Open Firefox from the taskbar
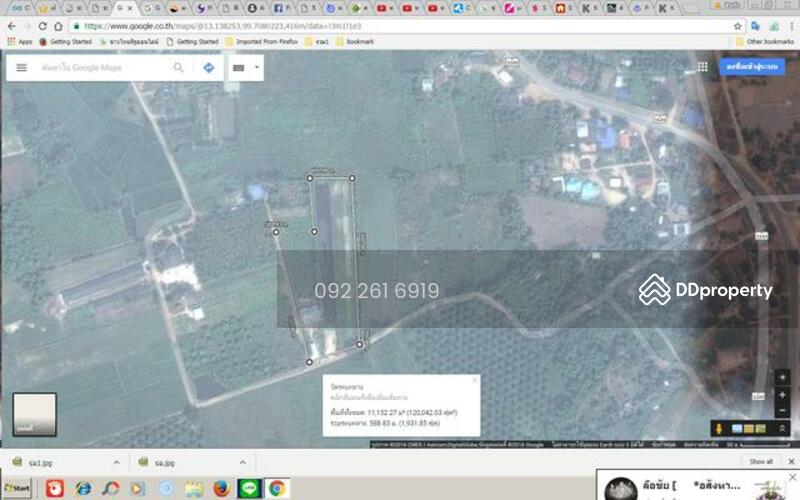Screen dimensions: 800x500 click(221, 488)
